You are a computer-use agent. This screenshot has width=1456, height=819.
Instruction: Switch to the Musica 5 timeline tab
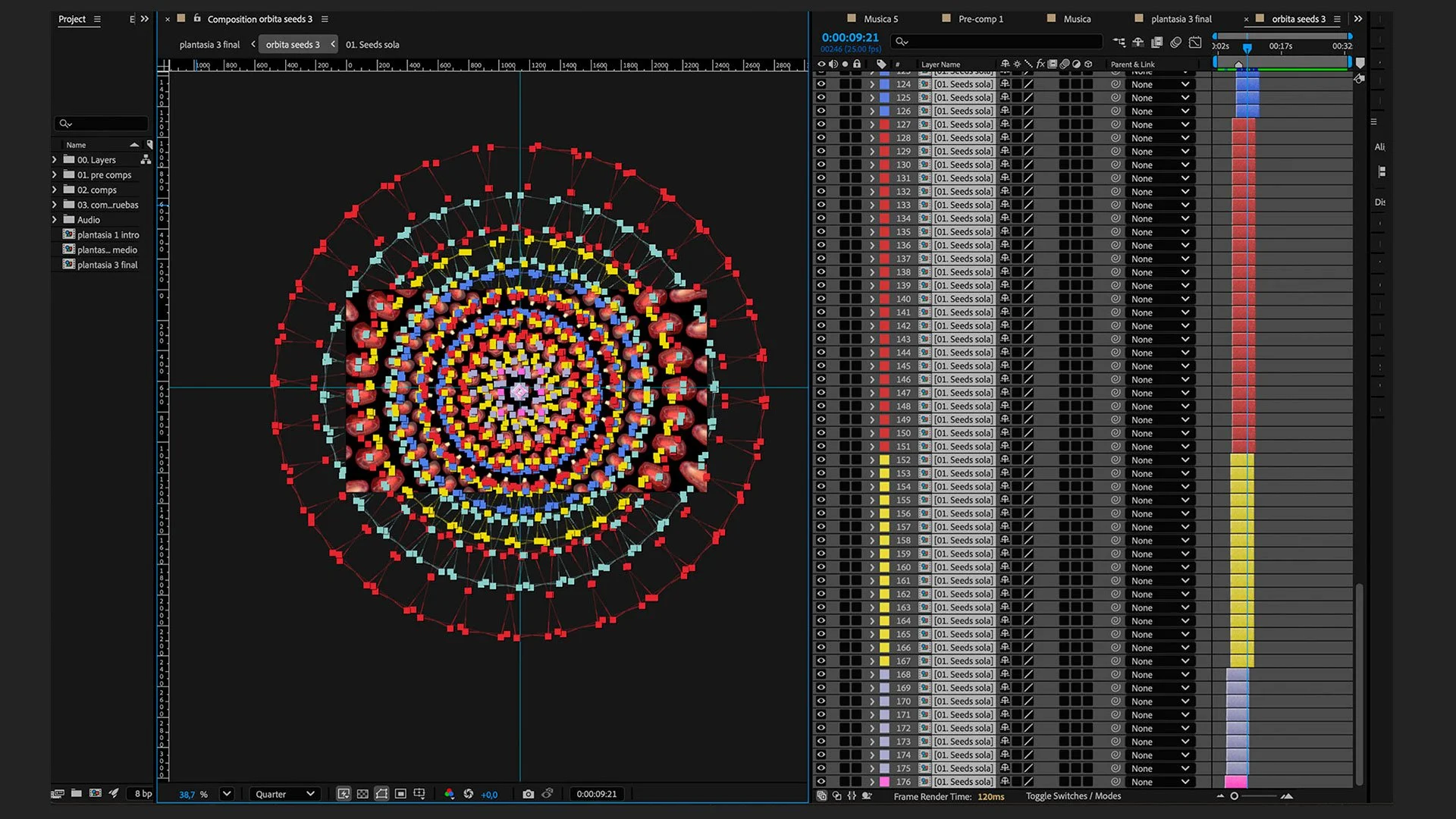[880, 19]
